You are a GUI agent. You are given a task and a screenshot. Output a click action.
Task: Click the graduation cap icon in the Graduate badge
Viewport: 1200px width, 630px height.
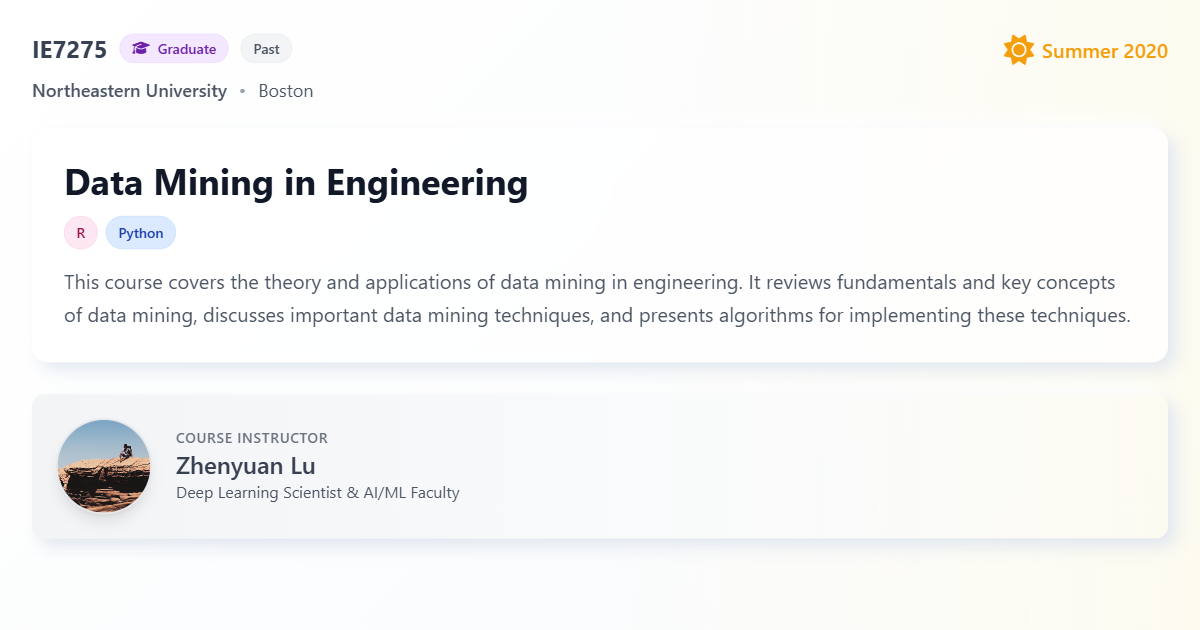pos(140,48)
